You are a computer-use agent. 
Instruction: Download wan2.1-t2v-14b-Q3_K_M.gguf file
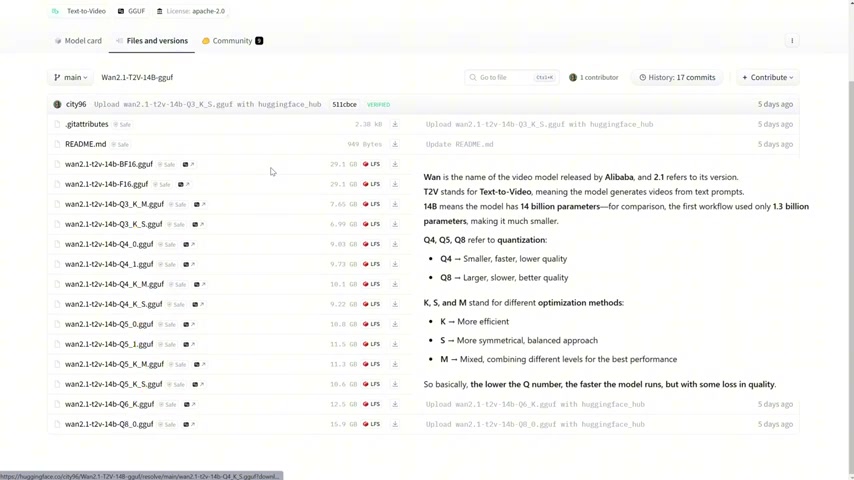pyautogui.click(x=395, y=204)
